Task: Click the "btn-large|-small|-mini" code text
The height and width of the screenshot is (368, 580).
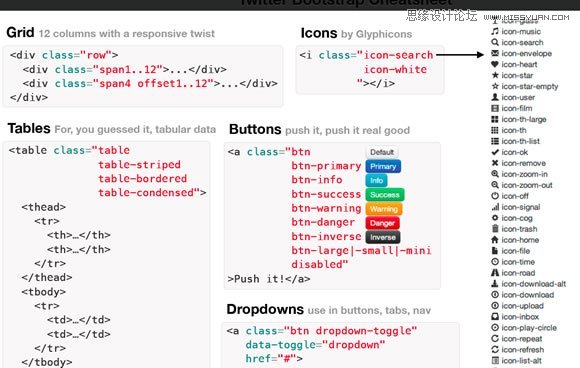Action: coord(361,251)
